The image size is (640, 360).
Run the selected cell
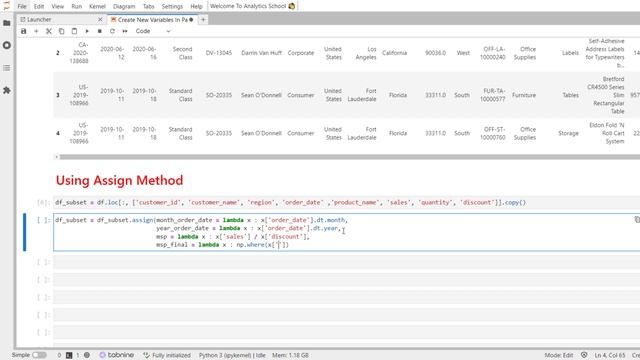[x=87, y=31]
